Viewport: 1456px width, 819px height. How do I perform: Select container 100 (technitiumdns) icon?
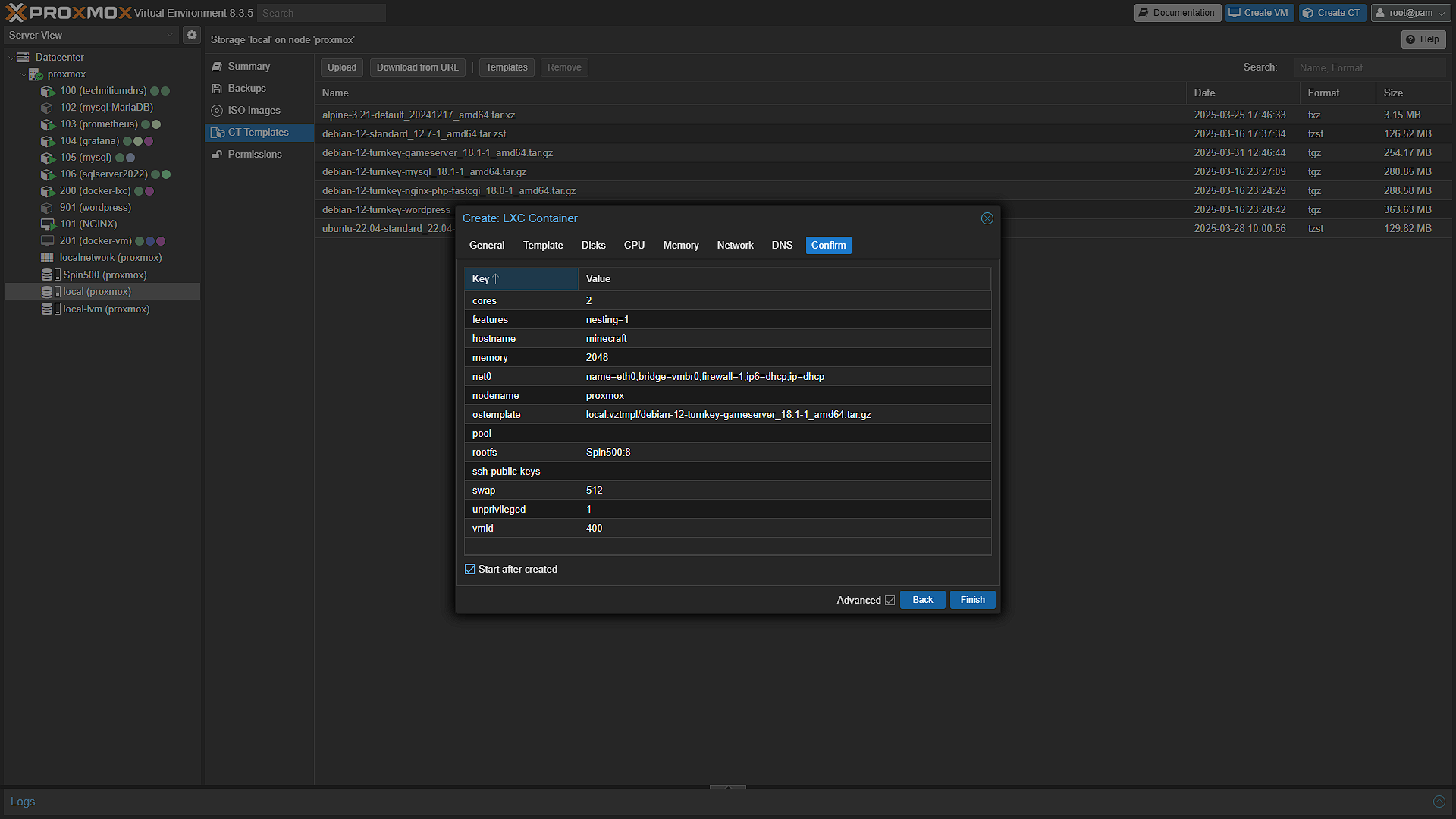[x=48, y=91]
